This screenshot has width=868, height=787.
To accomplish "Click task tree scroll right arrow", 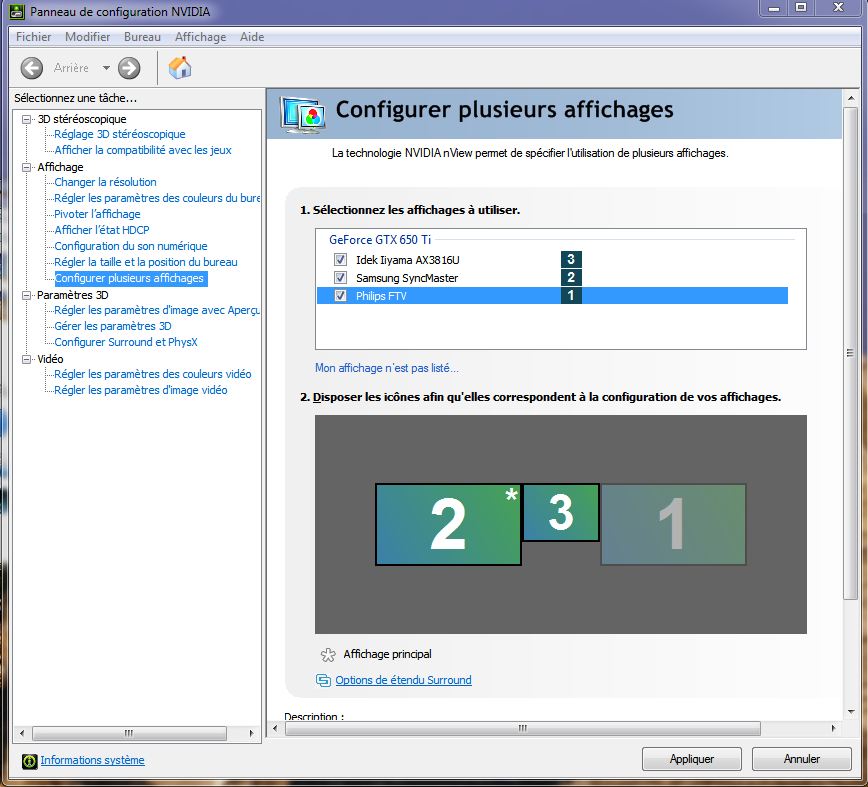I will tap(251, 733).
